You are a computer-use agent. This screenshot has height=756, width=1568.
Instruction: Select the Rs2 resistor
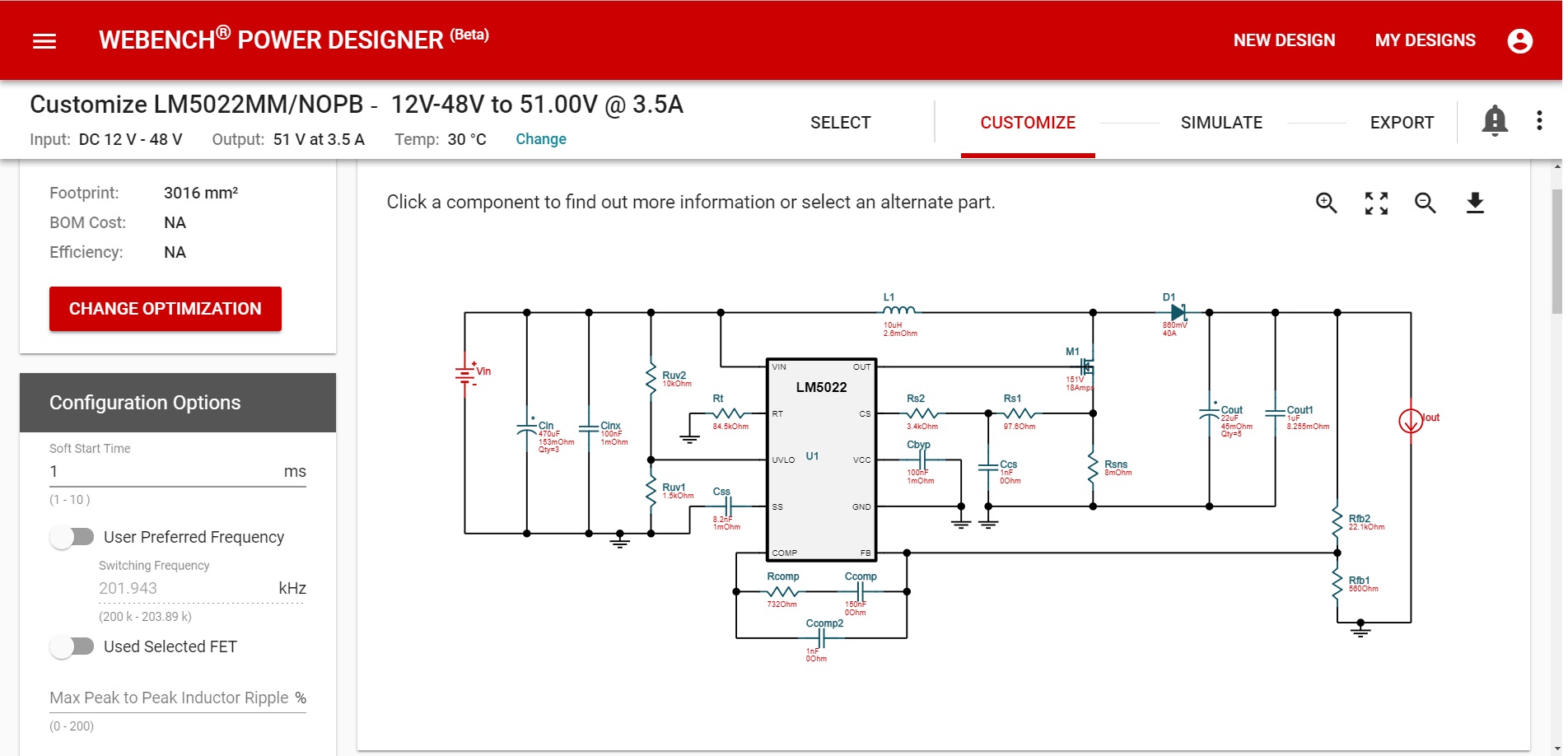tap(922, 413)
